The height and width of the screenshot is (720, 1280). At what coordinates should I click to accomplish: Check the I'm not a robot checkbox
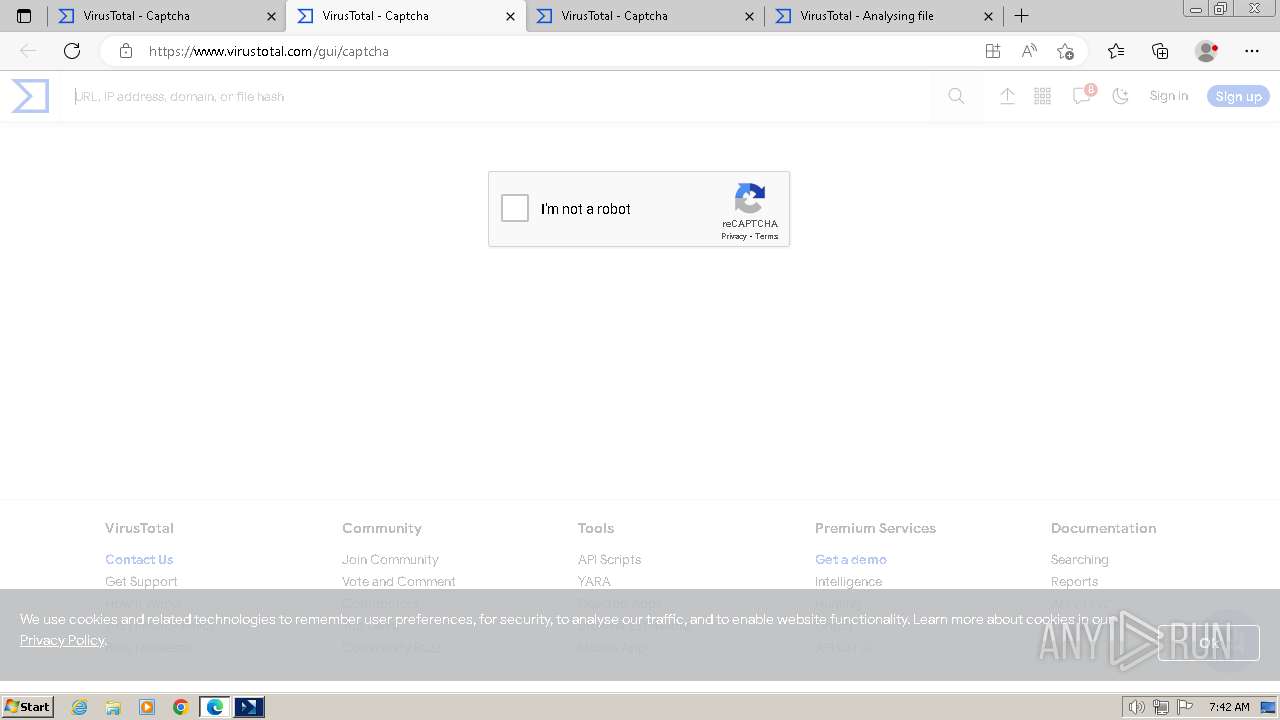coord(515,208)
